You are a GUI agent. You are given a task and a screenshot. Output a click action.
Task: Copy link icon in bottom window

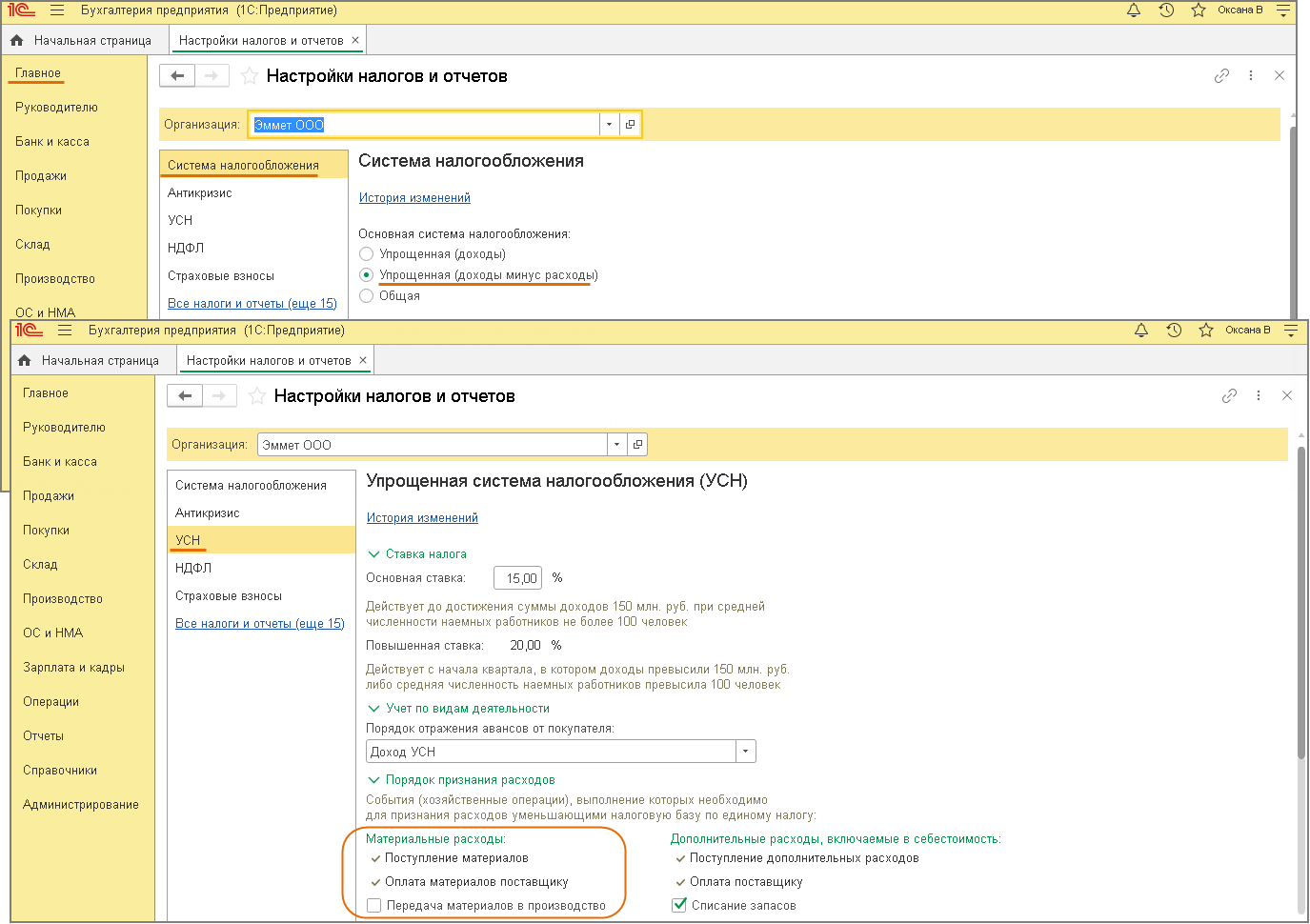pos(1229,395)
